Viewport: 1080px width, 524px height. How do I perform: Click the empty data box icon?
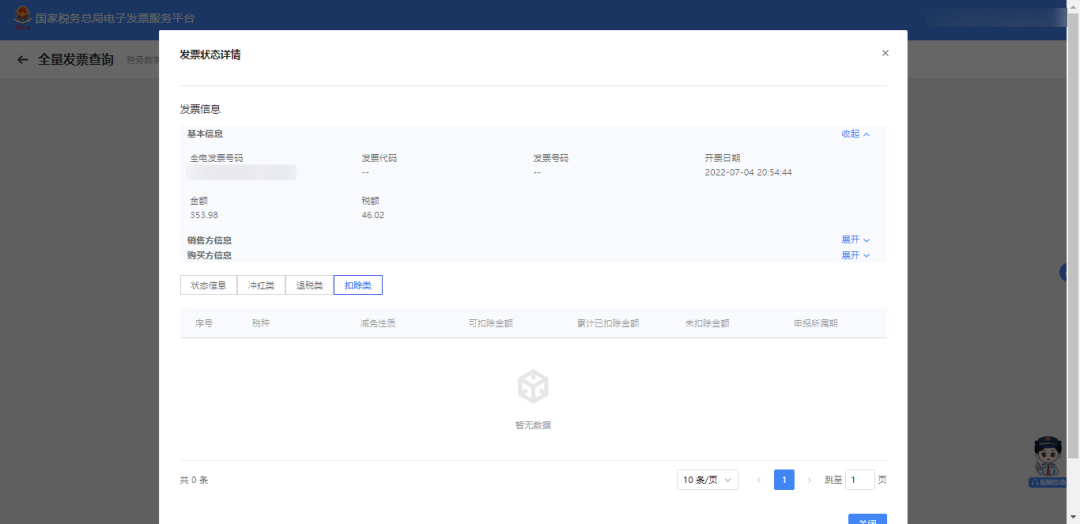533,387
